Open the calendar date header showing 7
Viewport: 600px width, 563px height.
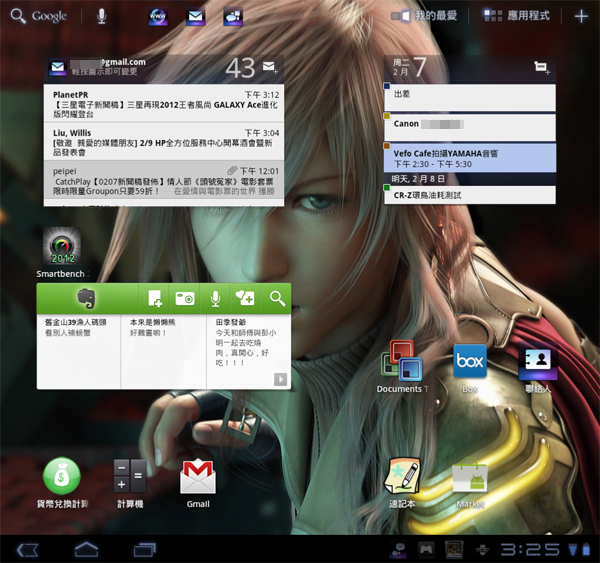point(409,67)
